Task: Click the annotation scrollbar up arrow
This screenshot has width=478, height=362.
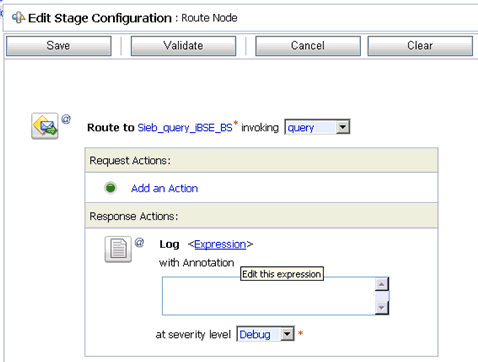Action: [x=382, y=284]
